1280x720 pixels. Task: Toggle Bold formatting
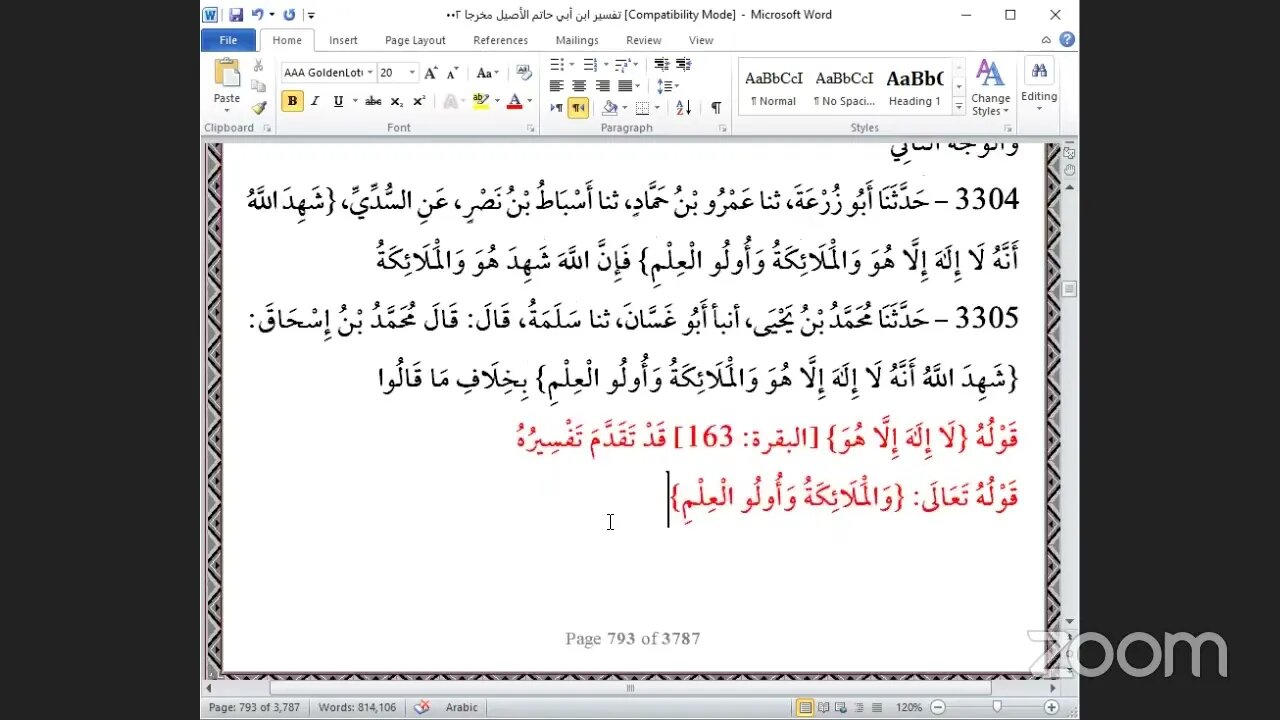[292, 101]
